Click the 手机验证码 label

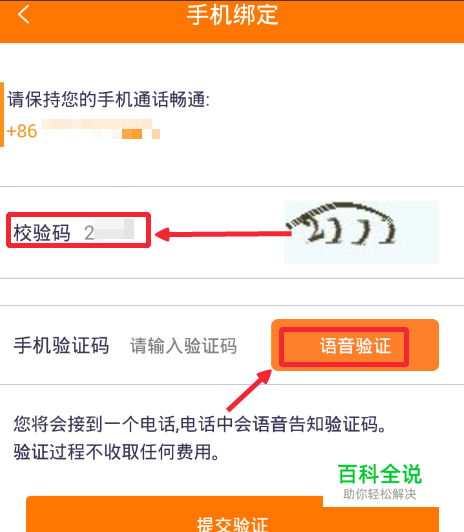(61, 346)
